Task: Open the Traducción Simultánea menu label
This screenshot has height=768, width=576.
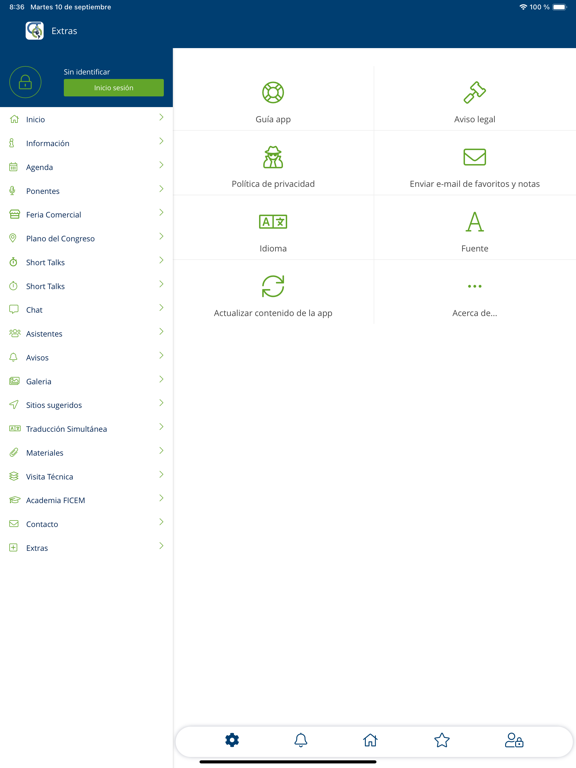Action: point(67,429)
